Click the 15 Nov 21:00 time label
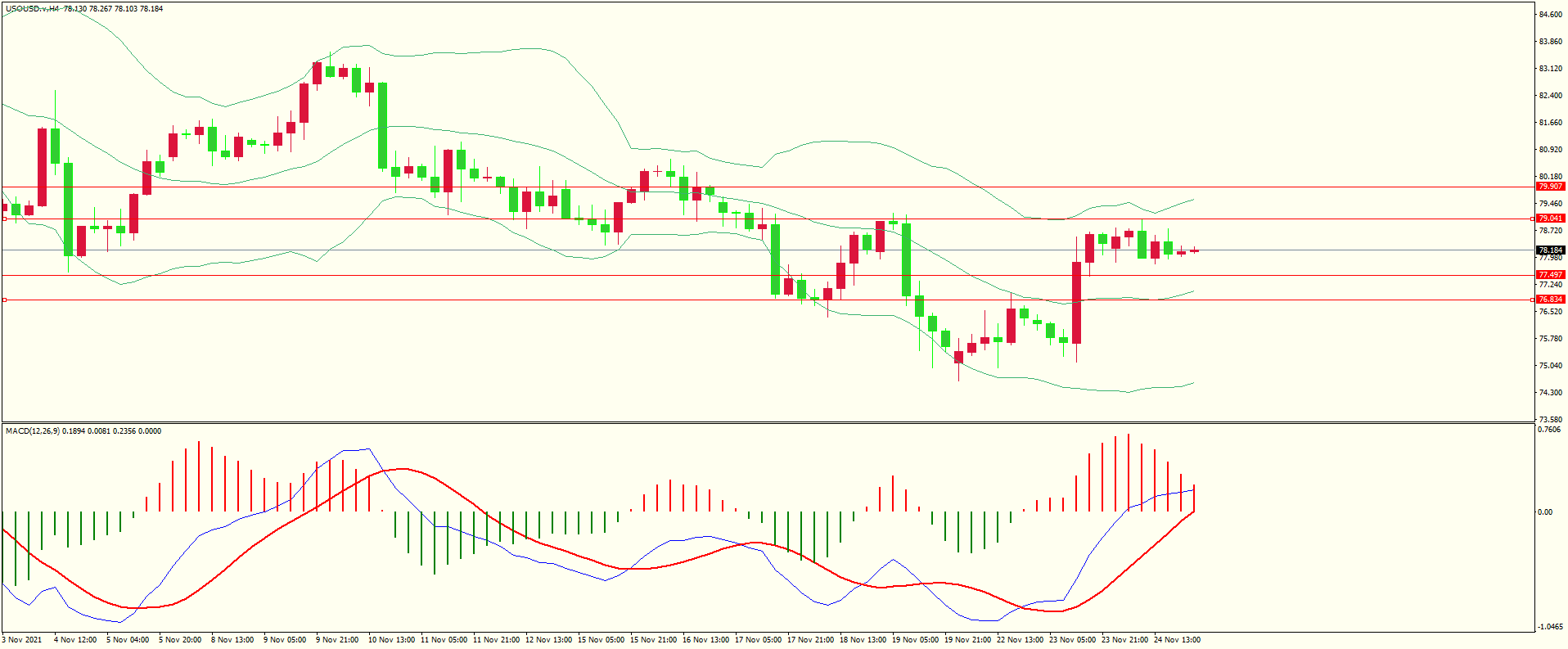This screenshot has height=649, width=1568. (653, 640)
